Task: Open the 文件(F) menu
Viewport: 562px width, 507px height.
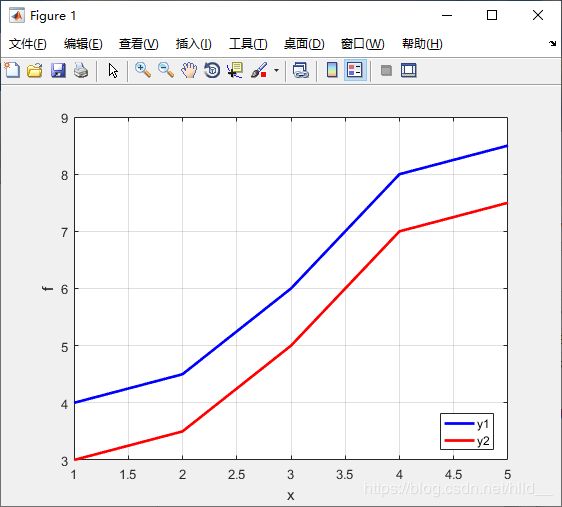Action: tap(28, 44)
